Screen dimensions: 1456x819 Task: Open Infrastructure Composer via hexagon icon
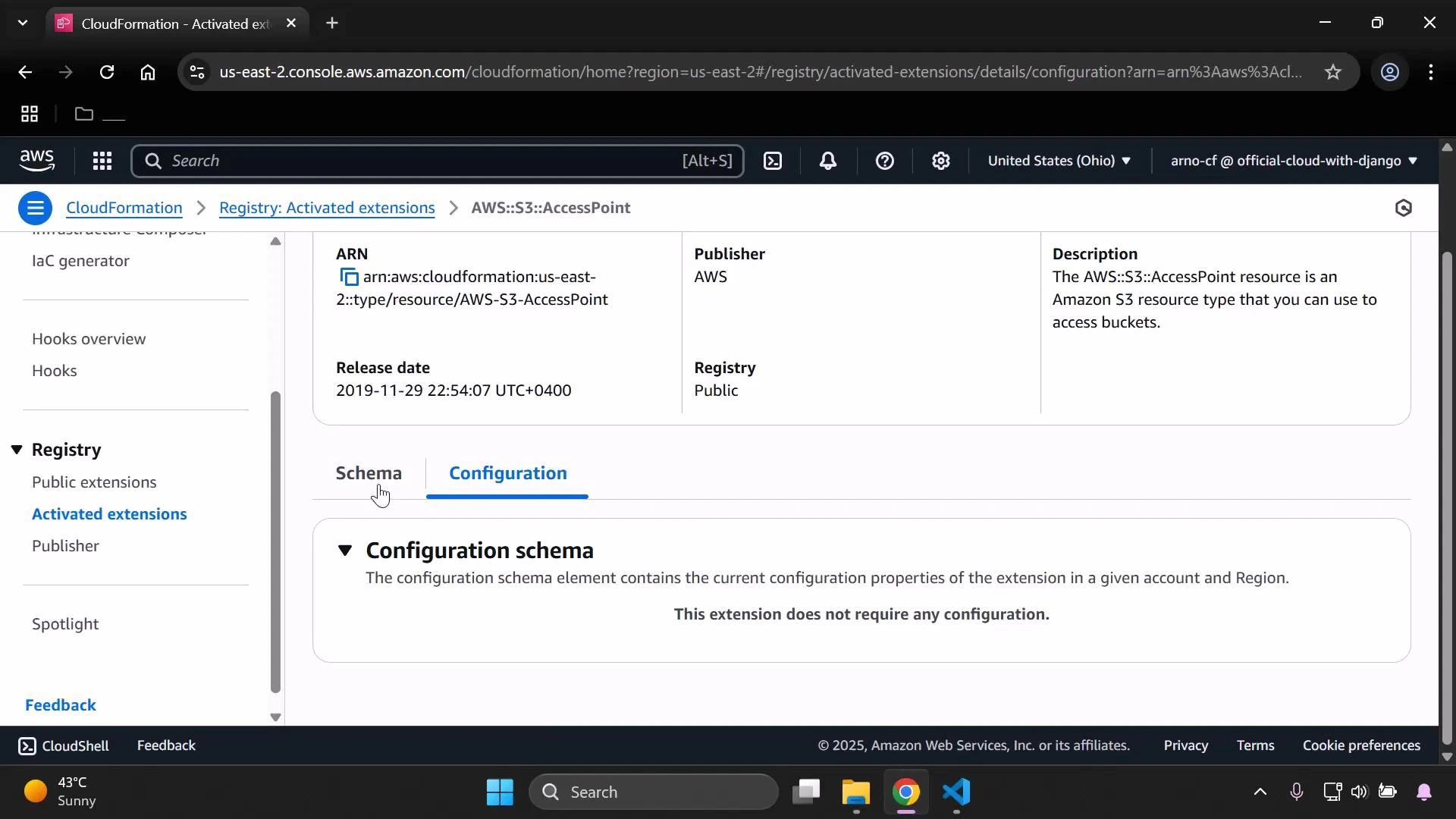click(1403, 207)
